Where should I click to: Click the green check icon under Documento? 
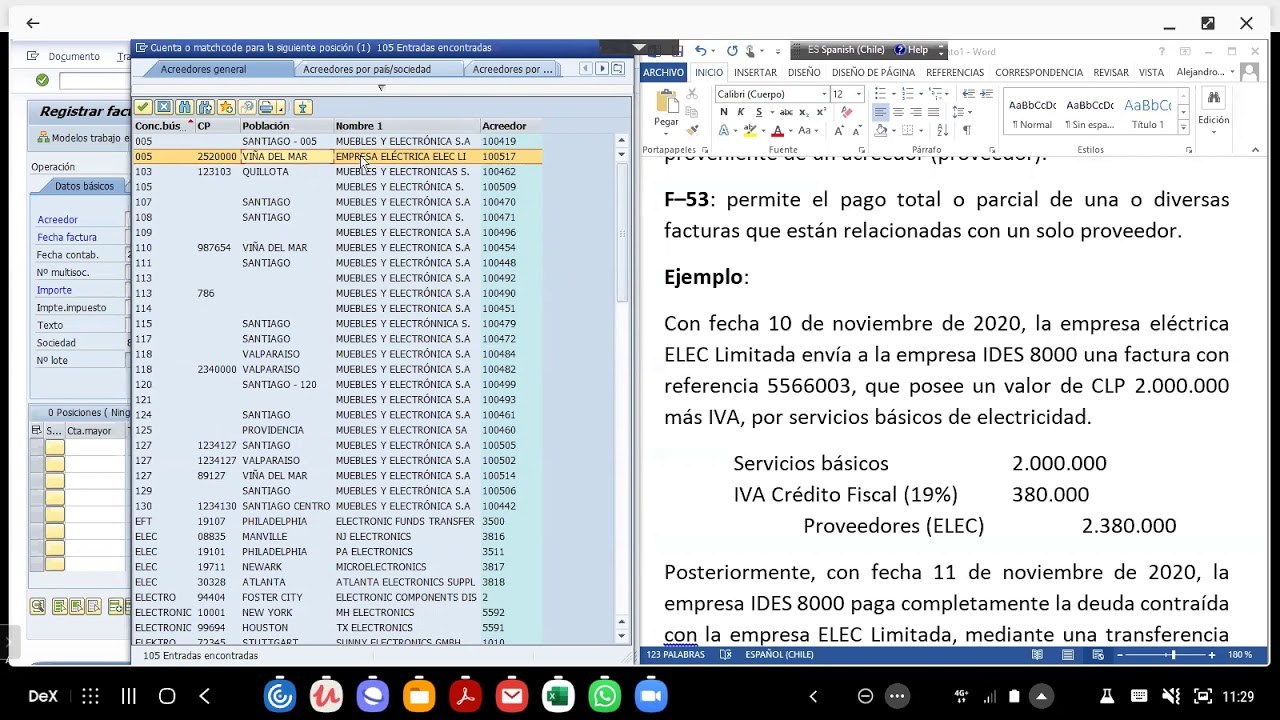coord(42,80)
